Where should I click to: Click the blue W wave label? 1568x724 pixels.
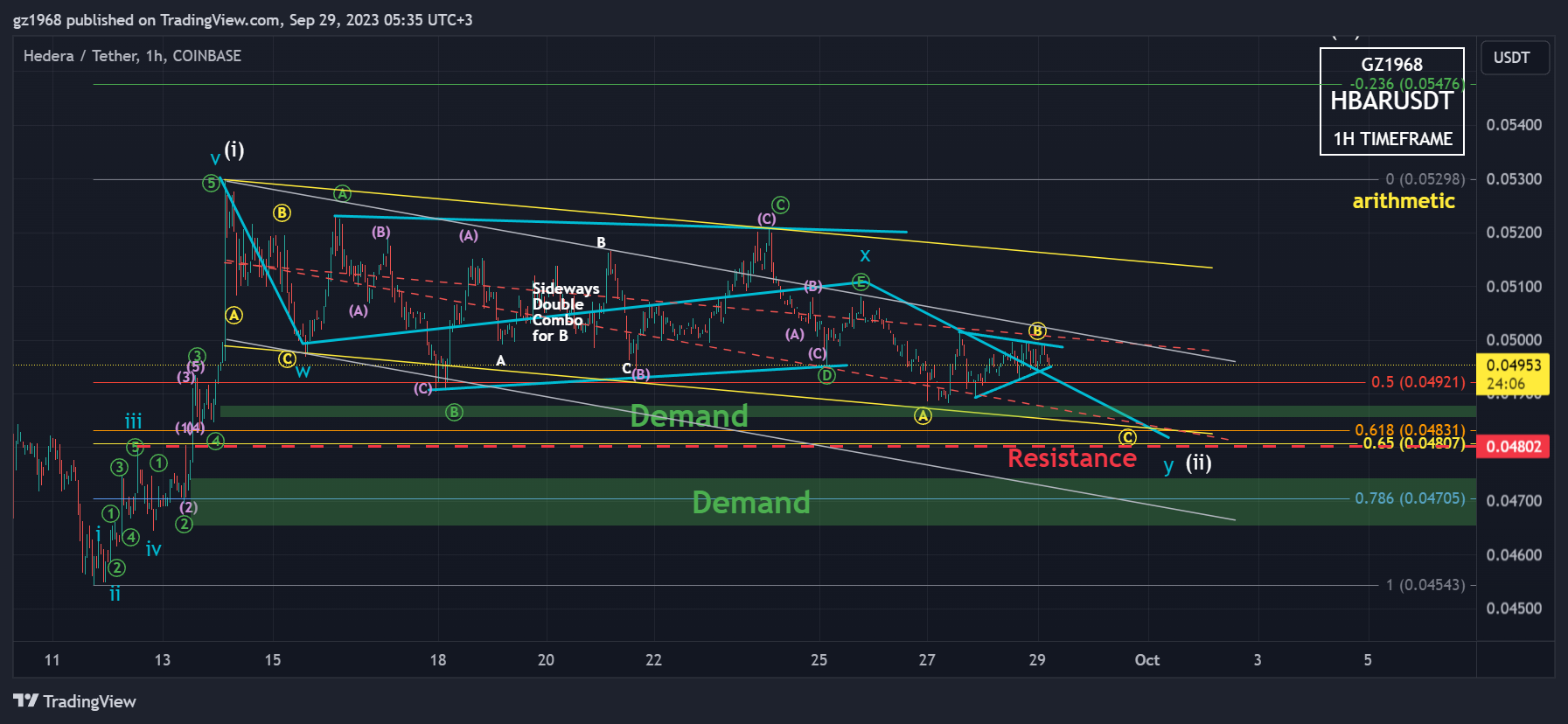(x=303, y=372)
